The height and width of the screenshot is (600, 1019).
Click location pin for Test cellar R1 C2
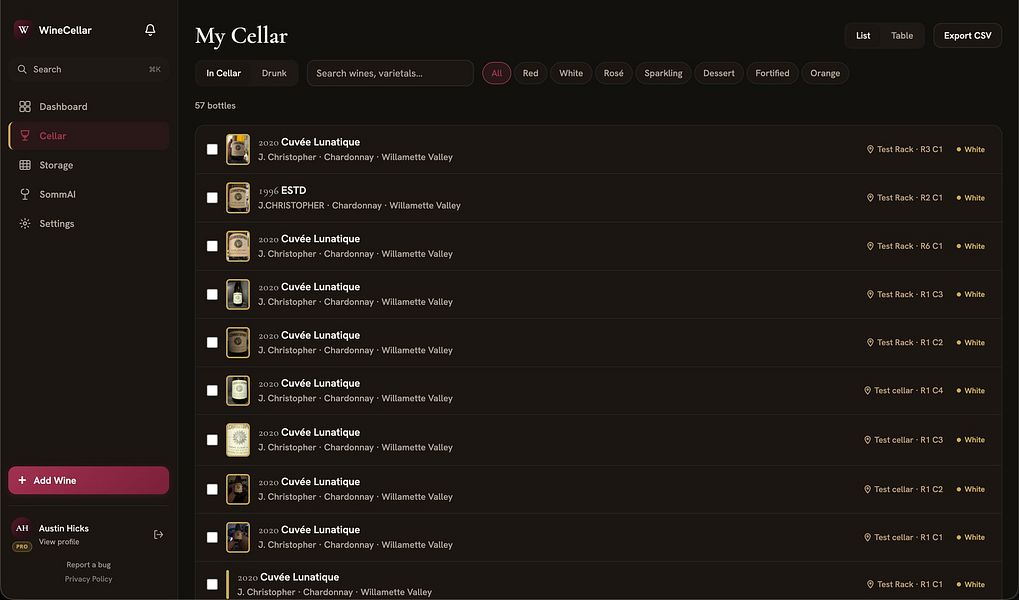[x=867, y=489]
